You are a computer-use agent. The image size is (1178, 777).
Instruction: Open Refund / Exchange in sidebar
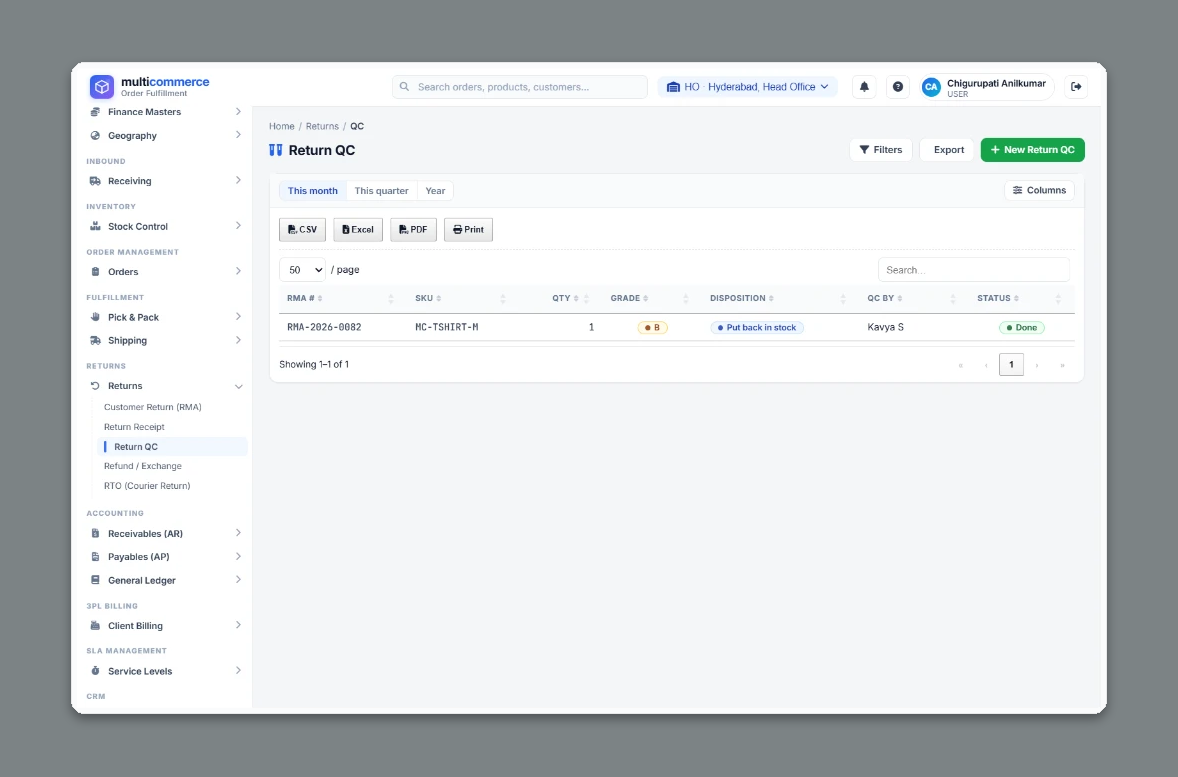(143, 466)
